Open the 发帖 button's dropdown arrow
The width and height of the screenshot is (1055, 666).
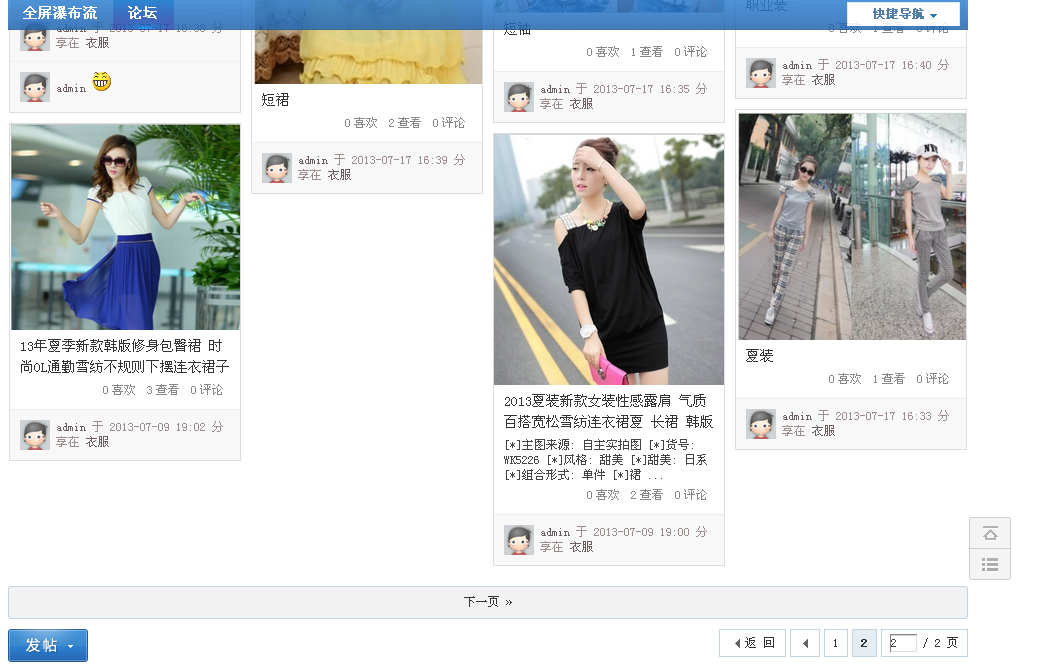(72, 645)
